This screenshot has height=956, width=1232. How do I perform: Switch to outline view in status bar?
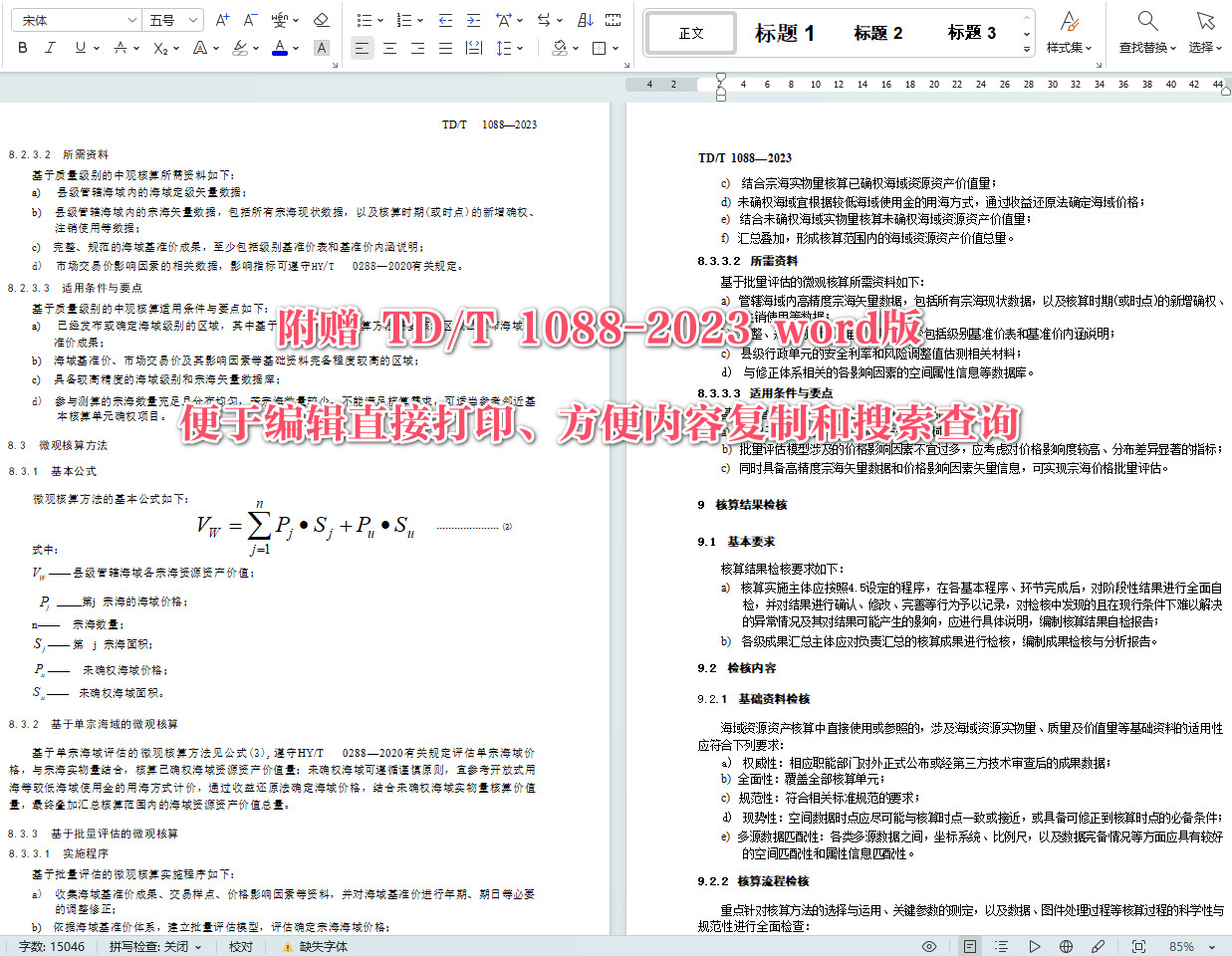click(x=1000, y=945)
